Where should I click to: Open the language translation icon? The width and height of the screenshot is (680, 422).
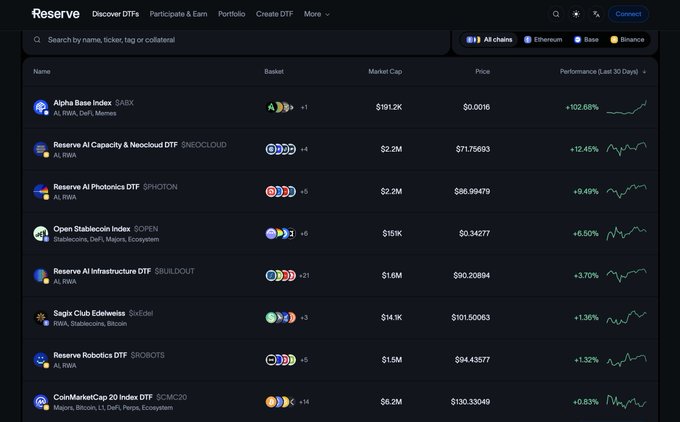pos(596,14)
